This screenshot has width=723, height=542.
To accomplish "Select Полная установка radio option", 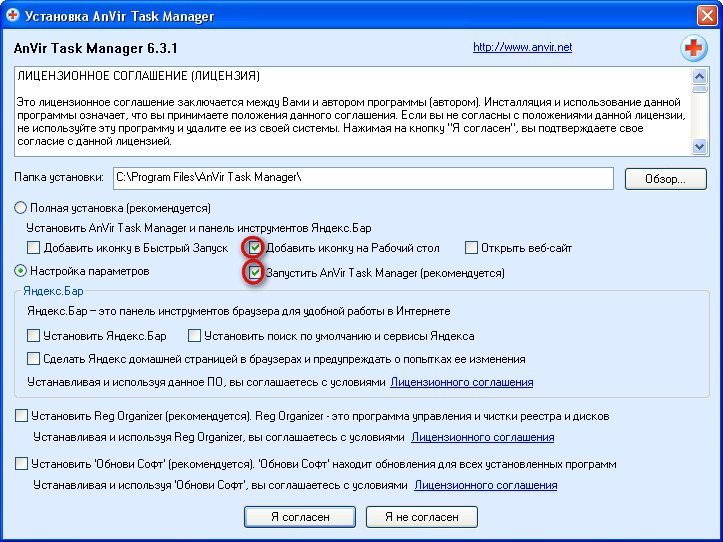I will (20, 208).
